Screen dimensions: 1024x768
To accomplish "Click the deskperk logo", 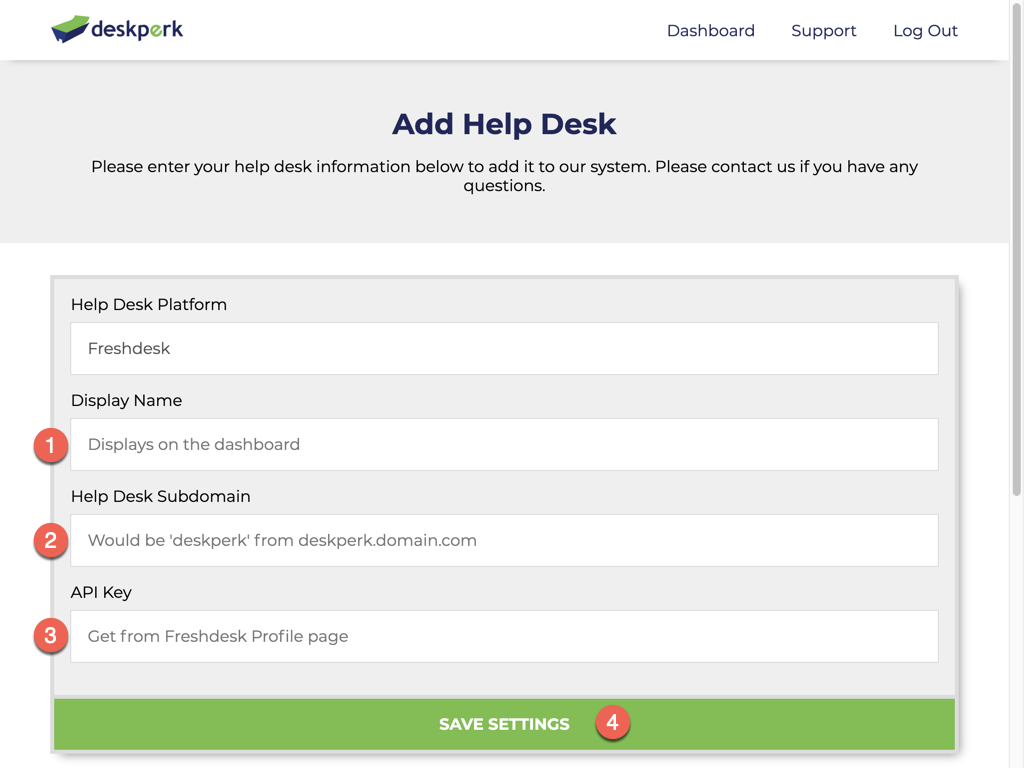I will [117, 30].
